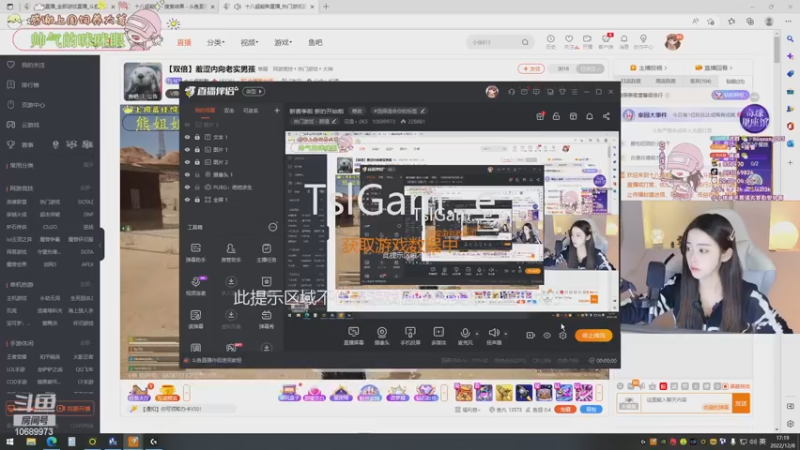Open the voice tool with purple badge
Image resolution: width=800 pixels, height=450 pixels.
click(x=196, y=286)
